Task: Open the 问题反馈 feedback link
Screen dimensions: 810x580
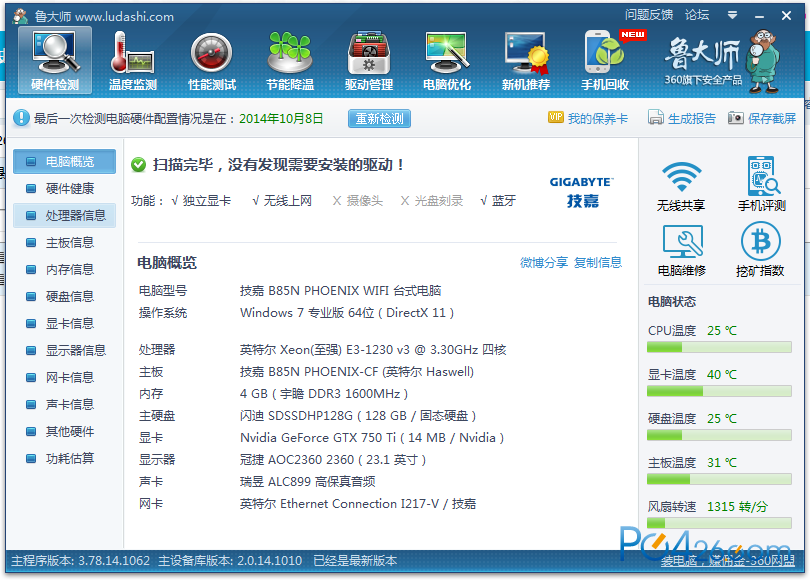Action: pyautogui.click(x=649, y=15)
